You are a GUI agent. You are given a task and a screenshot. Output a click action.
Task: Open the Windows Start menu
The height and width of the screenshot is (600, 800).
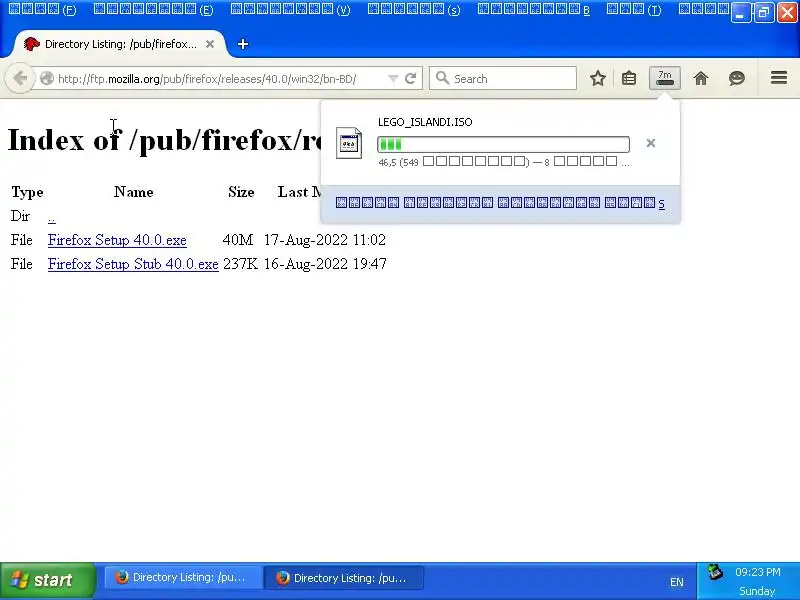[x=48, y=581]
